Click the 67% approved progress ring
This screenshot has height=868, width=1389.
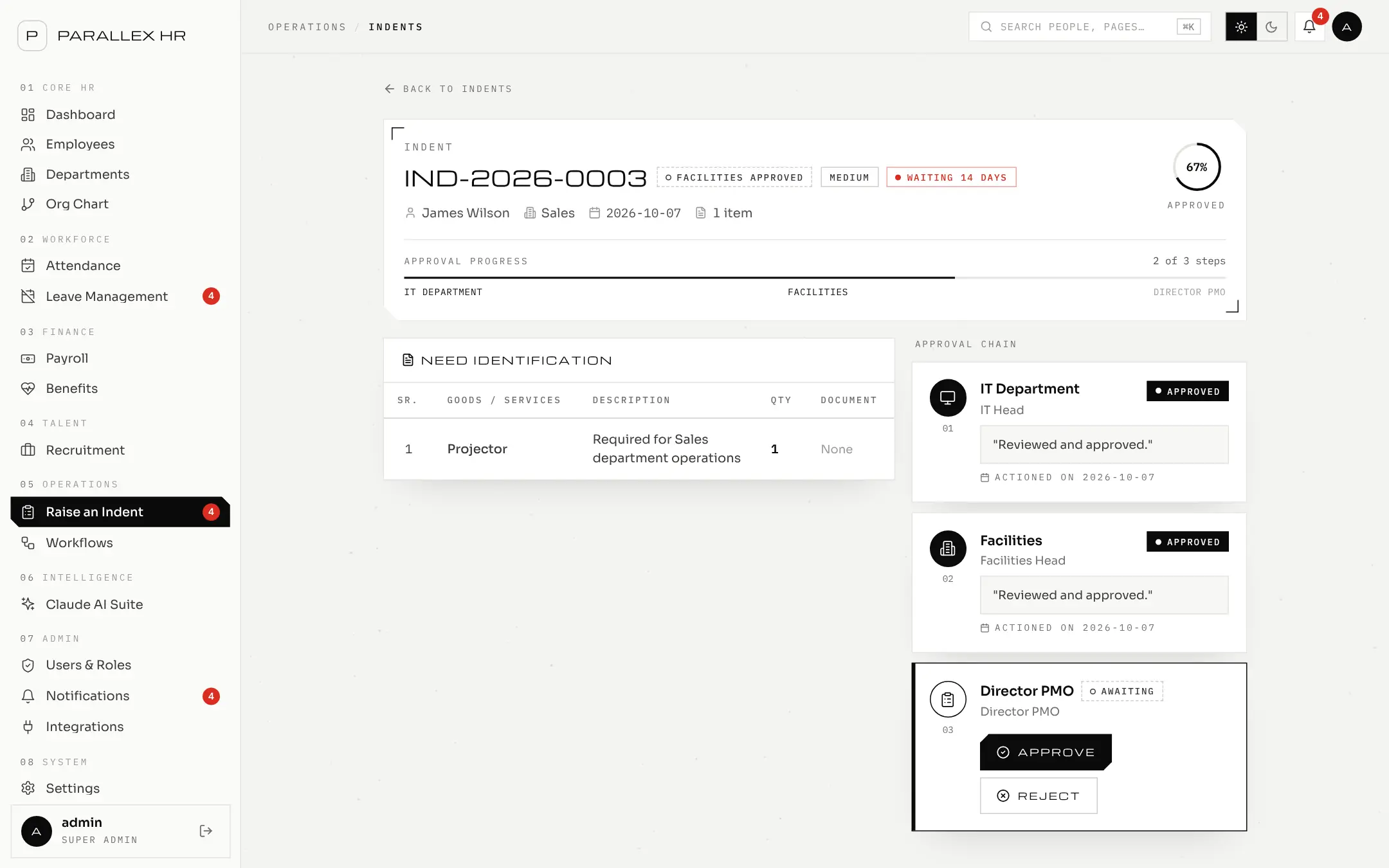tap(1197, 167)
